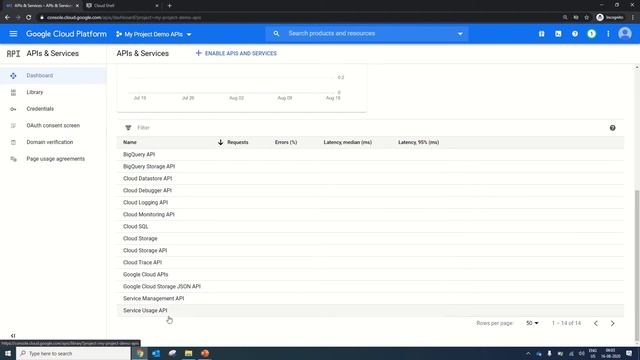
Task: Open BigQuery Storage API row
Action: tap(370, 167)
